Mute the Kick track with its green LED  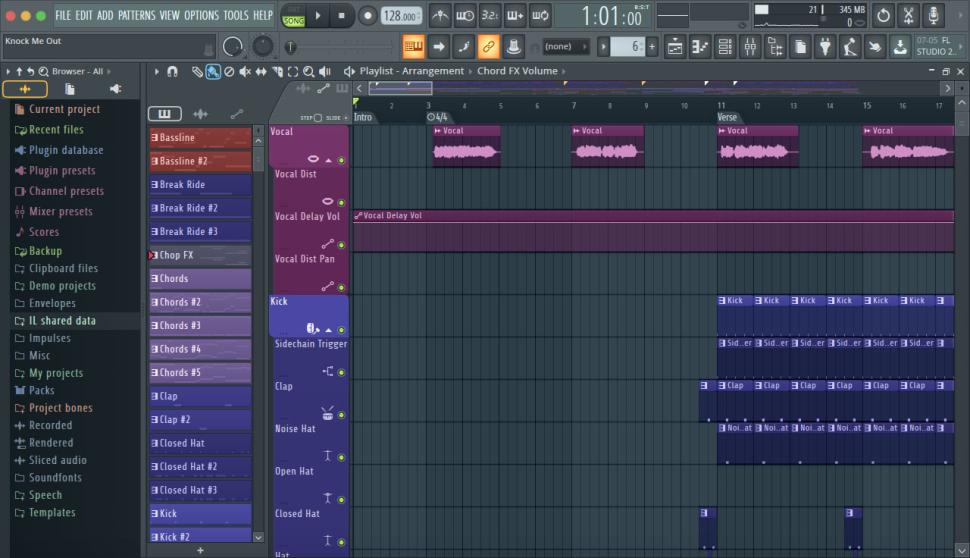[x=341, y=329]
